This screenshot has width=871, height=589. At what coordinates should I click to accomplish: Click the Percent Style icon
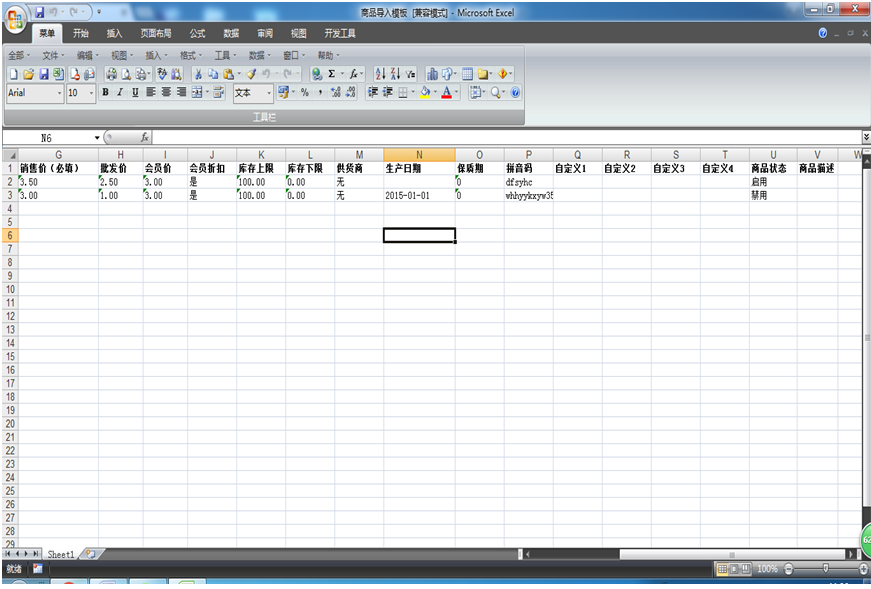click(x=305, y=92)
